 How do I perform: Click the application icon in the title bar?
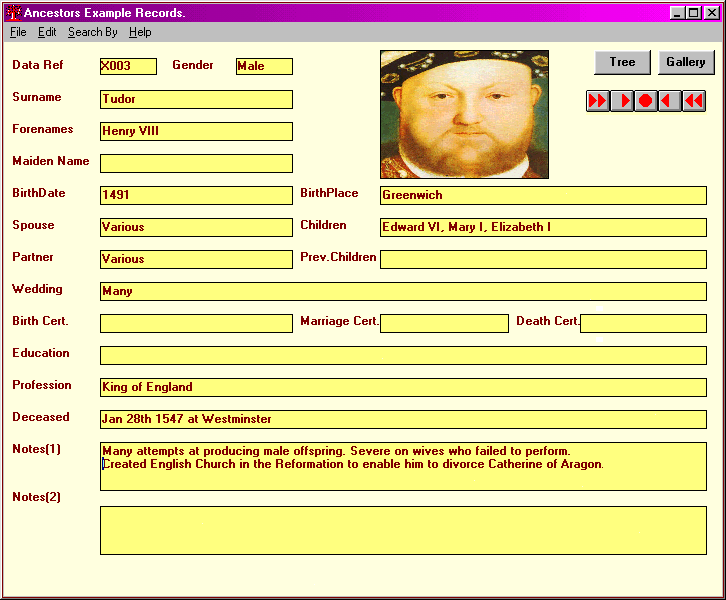click(x=12, y=13)
